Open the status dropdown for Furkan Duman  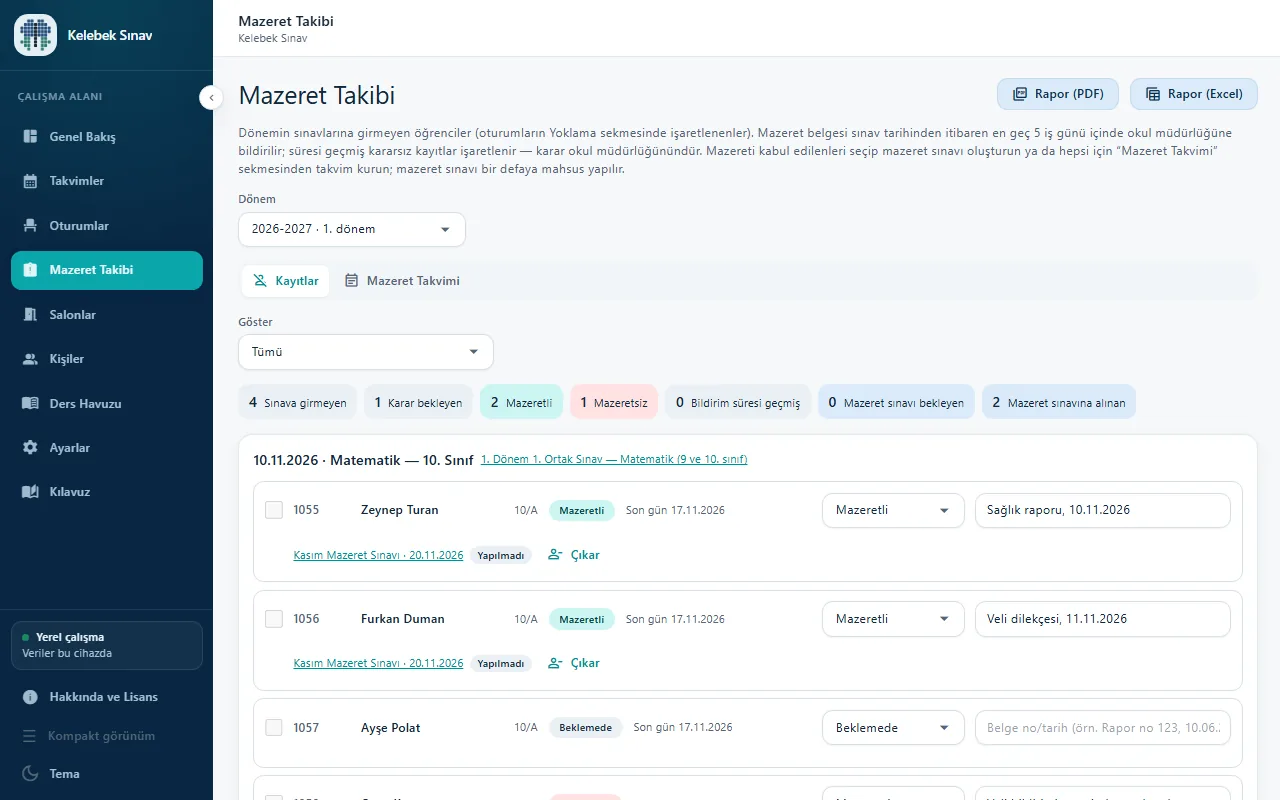(893, 619)
